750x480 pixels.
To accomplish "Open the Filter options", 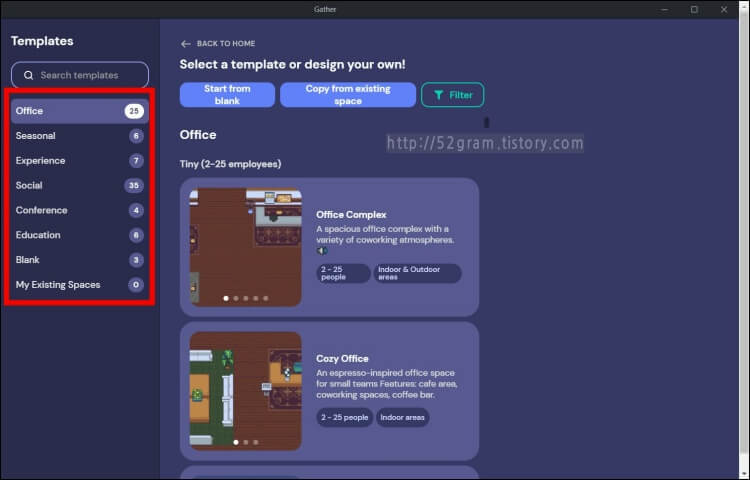I will point(452,95).
